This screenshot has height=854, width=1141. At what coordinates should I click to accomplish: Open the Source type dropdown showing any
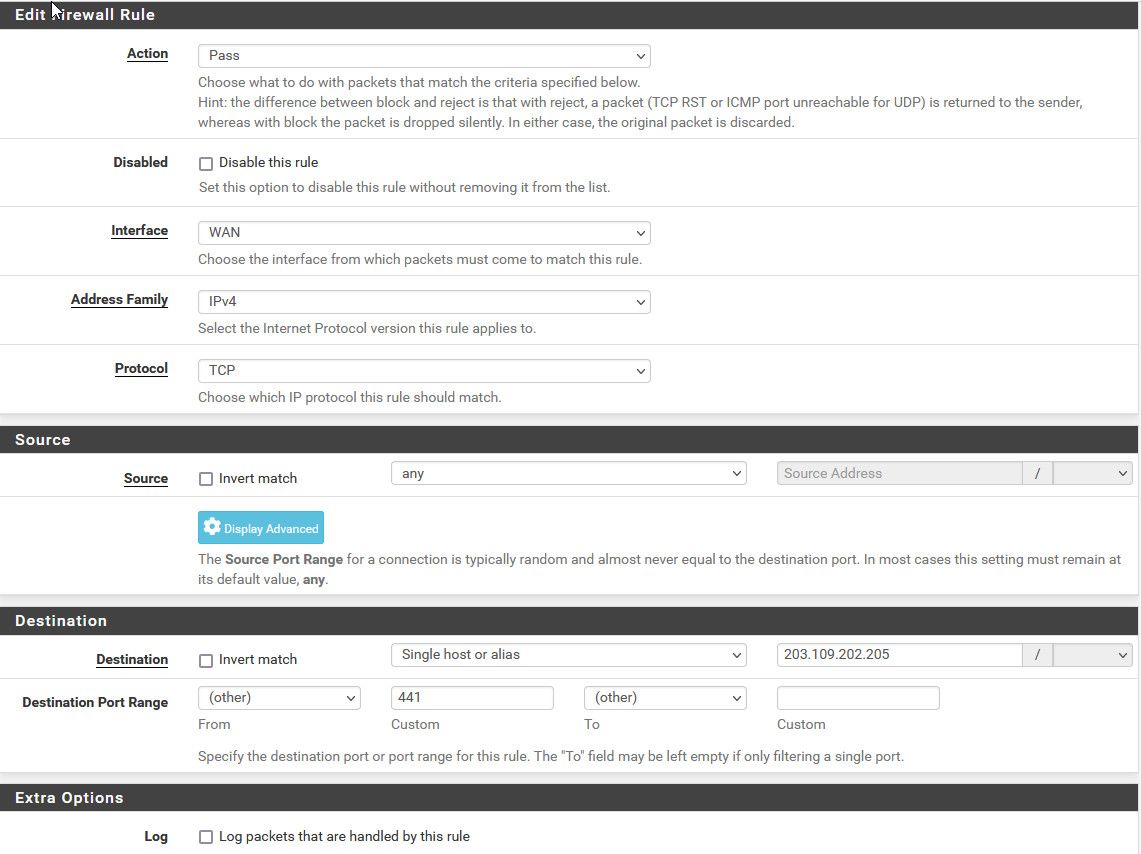pos(568,474)
